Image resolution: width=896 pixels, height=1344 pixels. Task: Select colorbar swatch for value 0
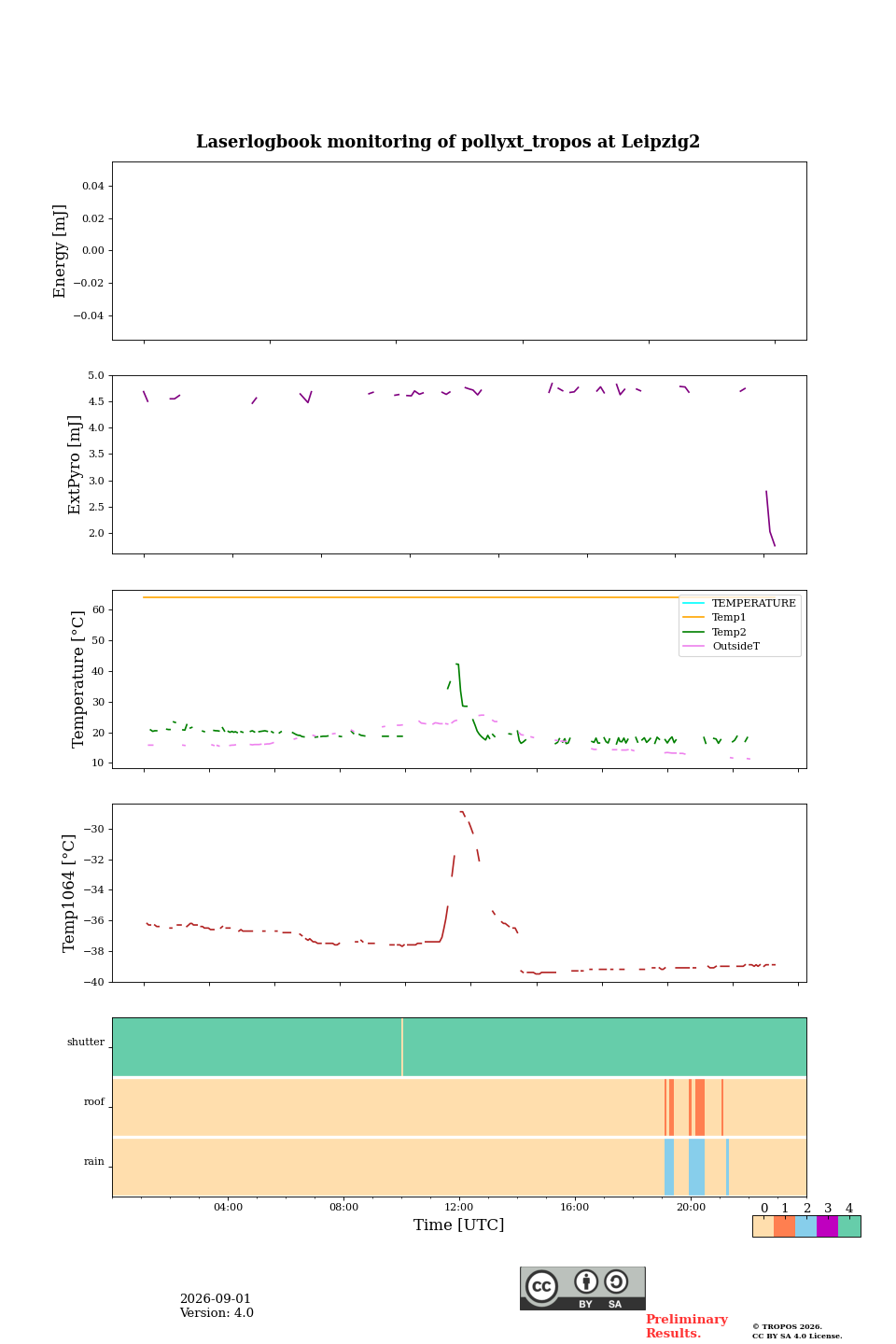pyautogui.click(x=763, y=1226)
